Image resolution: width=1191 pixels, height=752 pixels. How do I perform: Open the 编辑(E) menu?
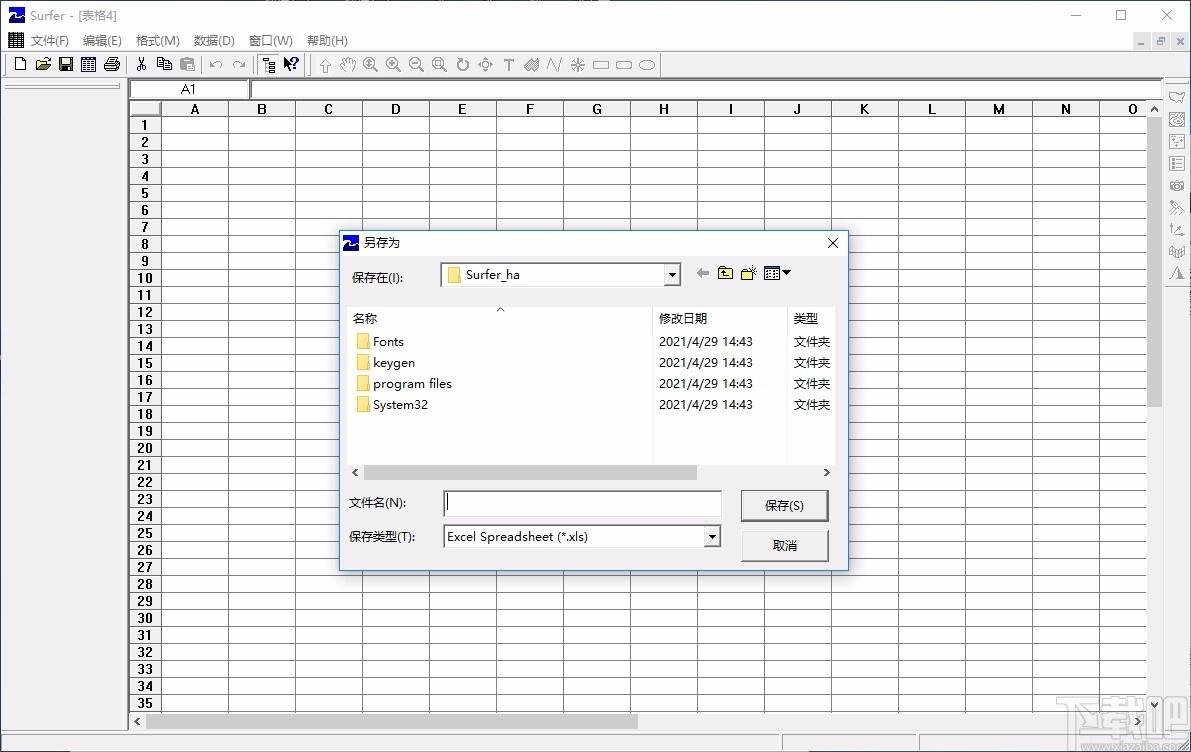102,40
